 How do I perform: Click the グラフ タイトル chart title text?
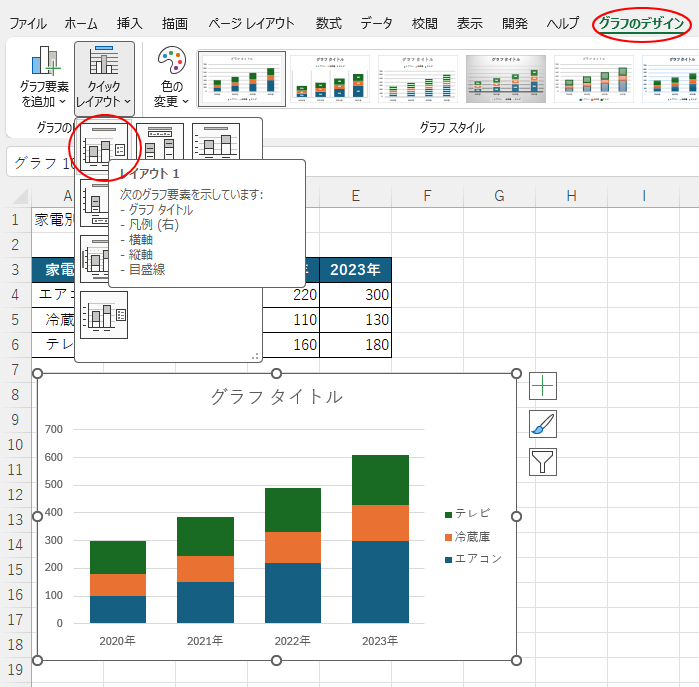pos(276,397)
